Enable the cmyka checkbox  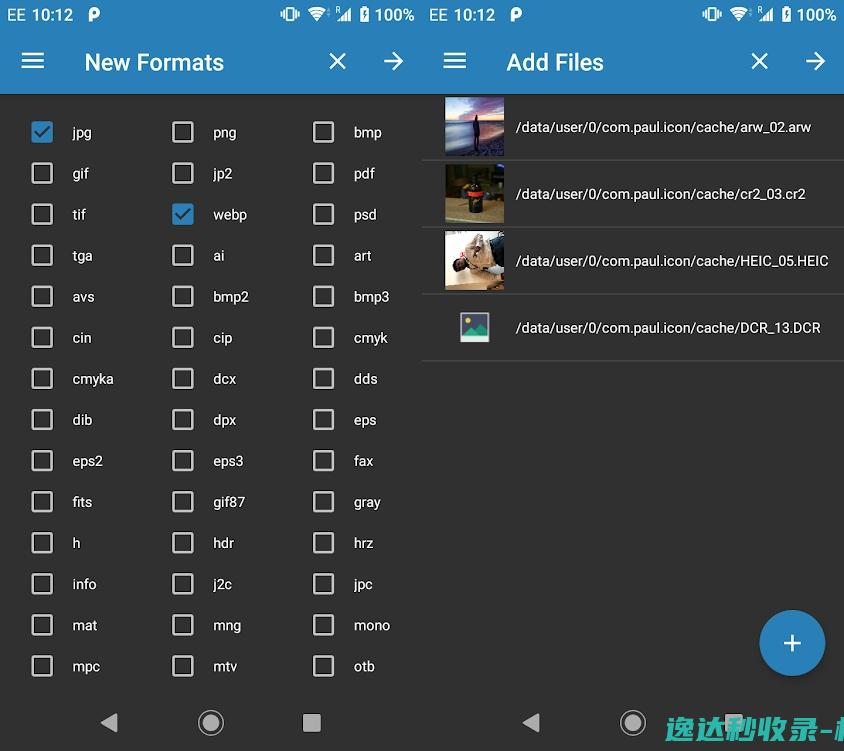(x=42, y=378)
